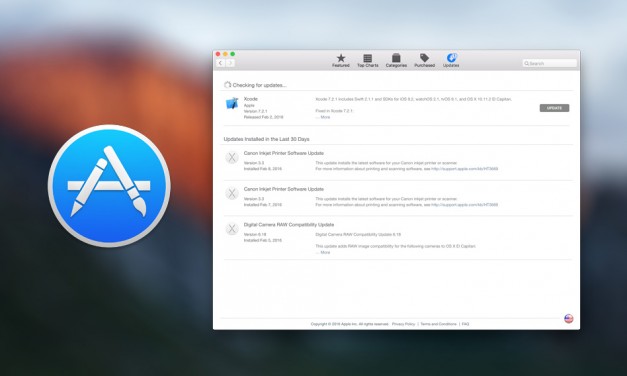
Task: Click OS X icon of Digital Camera RAW update
Action: [232, 229]
